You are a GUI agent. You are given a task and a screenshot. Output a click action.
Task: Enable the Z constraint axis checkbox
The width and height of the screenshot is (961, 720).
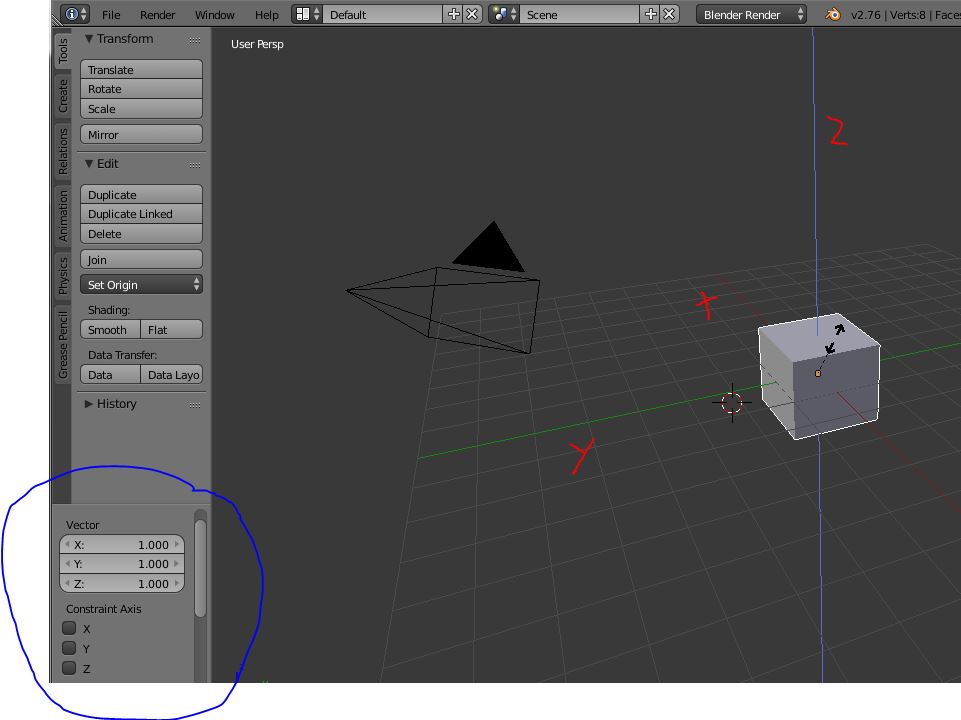coord(69,669)
